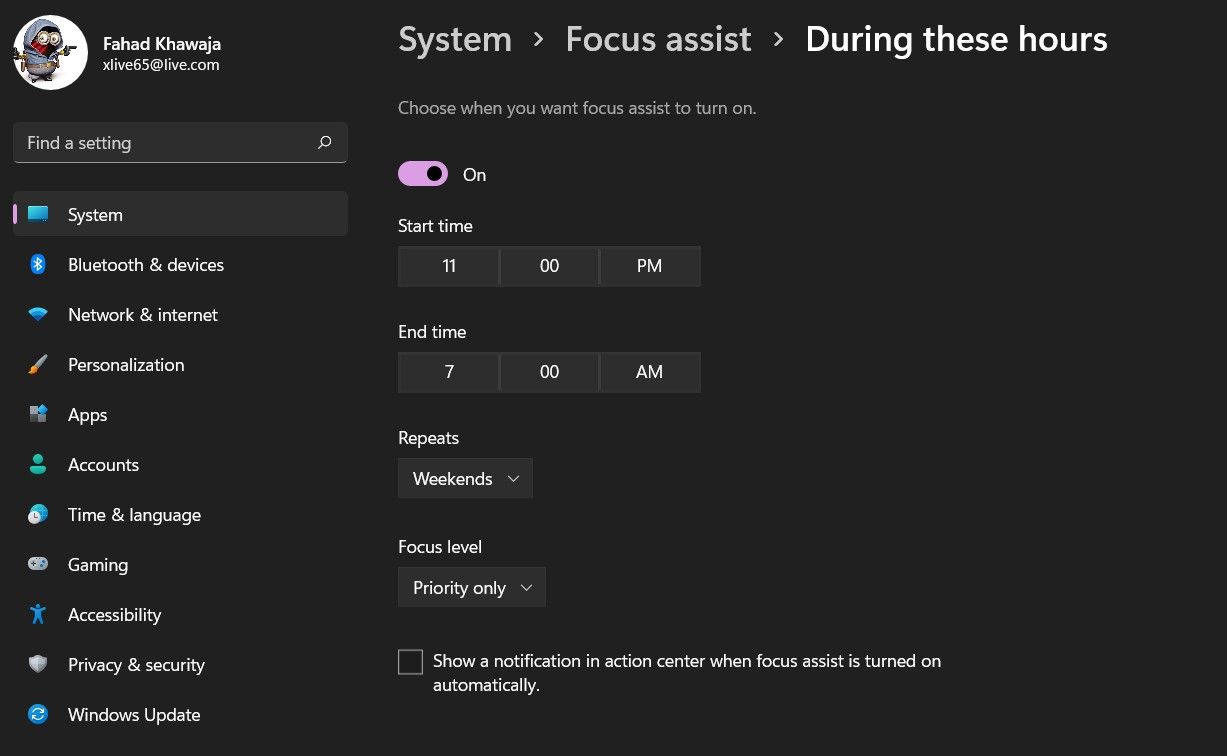Navigate to System breadcrumb
This screenshot has width=1227, height=756.
point(455,39)
